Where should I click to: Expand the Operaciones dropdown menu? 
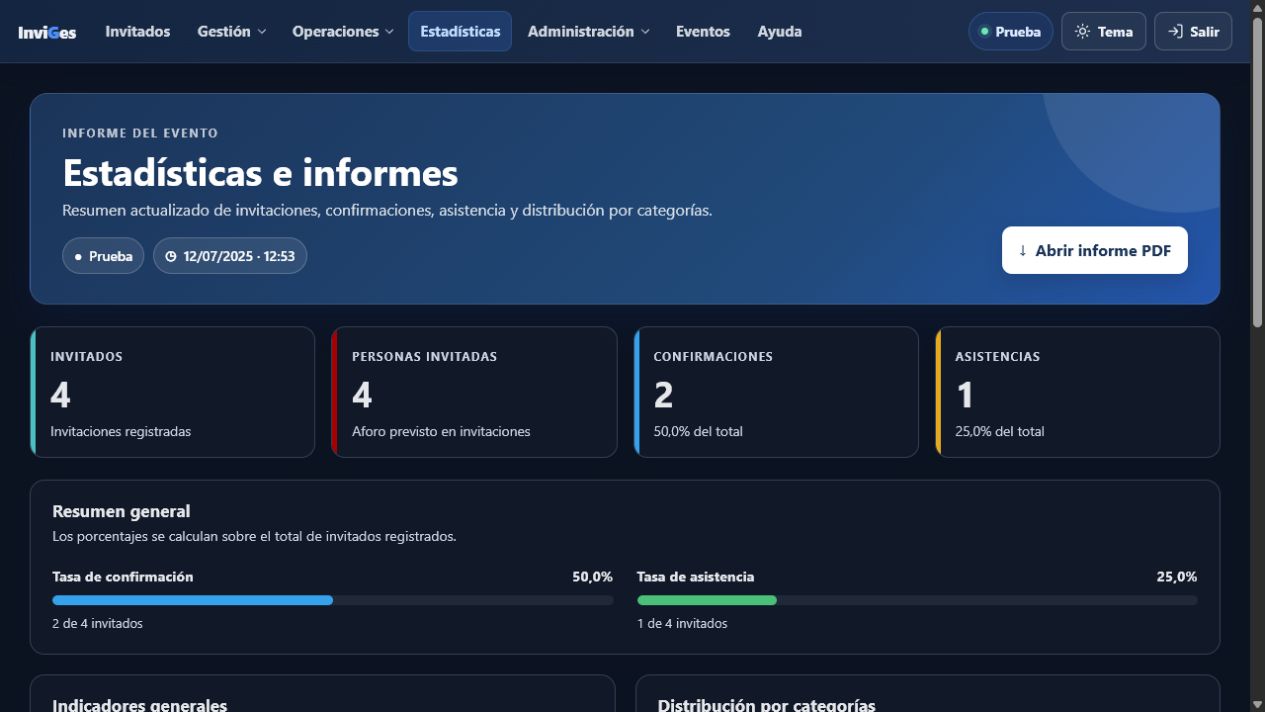pos(342,31)
